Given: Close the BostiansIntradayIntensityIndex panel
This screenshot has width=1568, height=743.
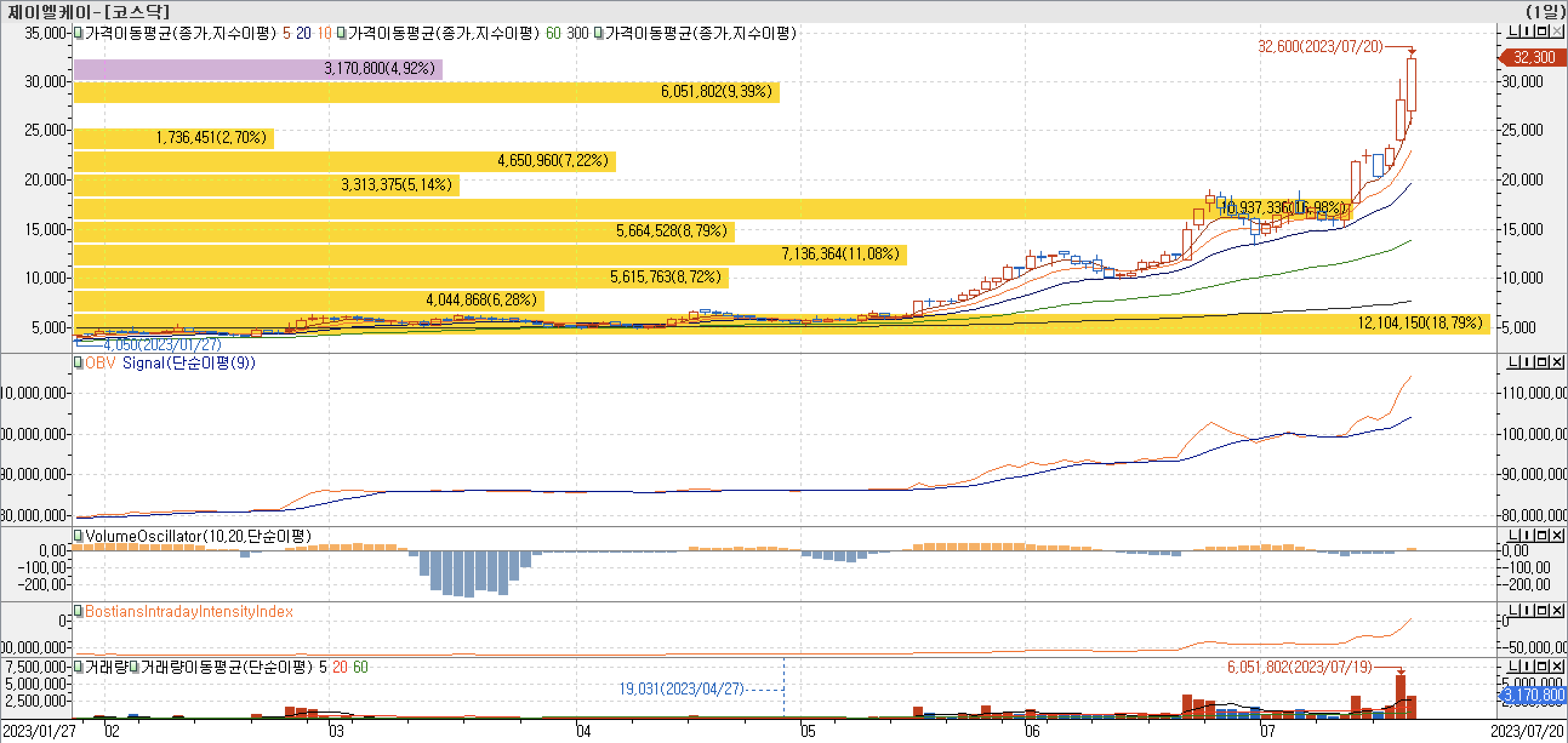Looking at the screenshot, I should [1557, 610].
